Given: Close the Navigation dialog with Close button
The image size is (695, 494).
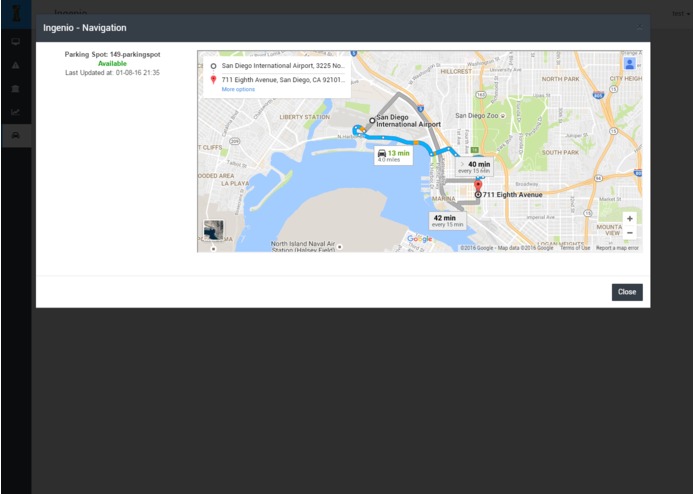Looking at the screenshot, I should [x=627, y=292].
